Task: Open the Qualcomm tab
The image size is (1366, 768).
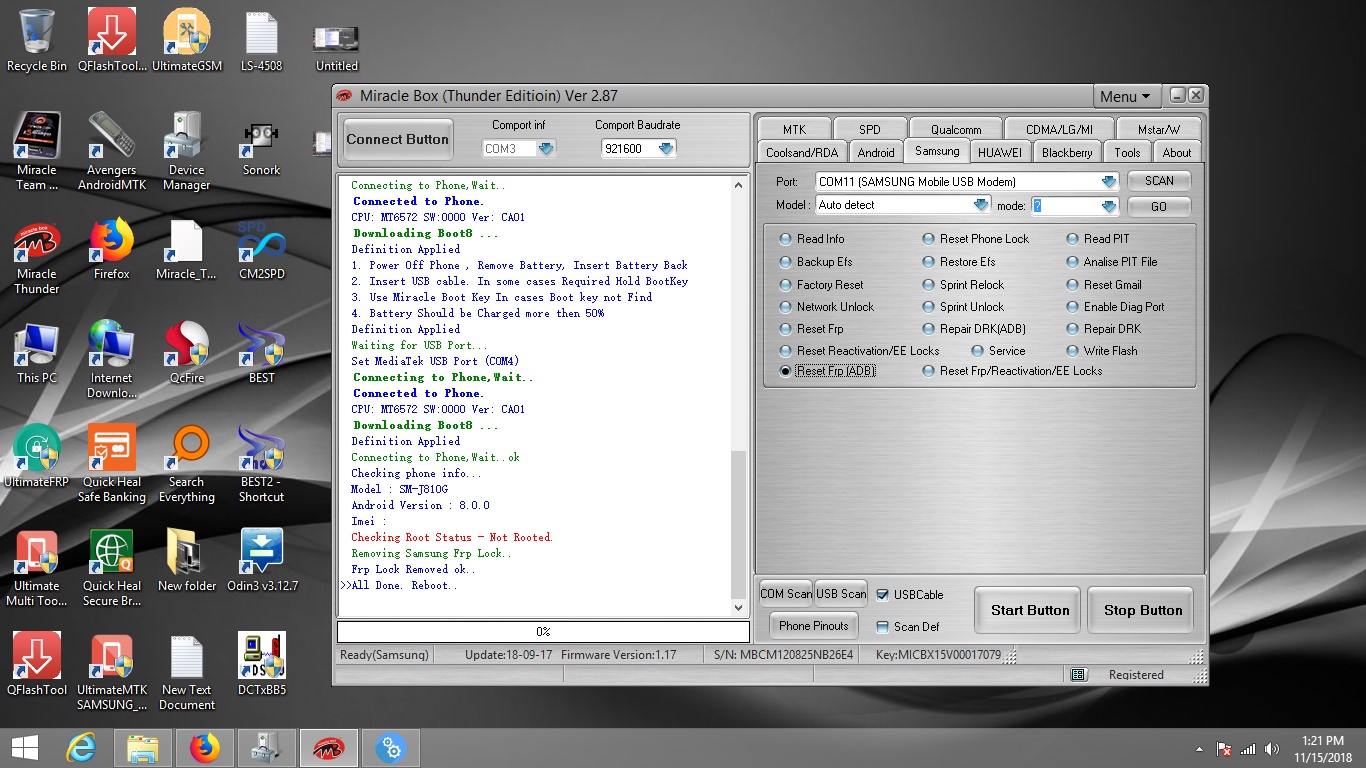Action: pyautogui.click(x=956, y=130)
